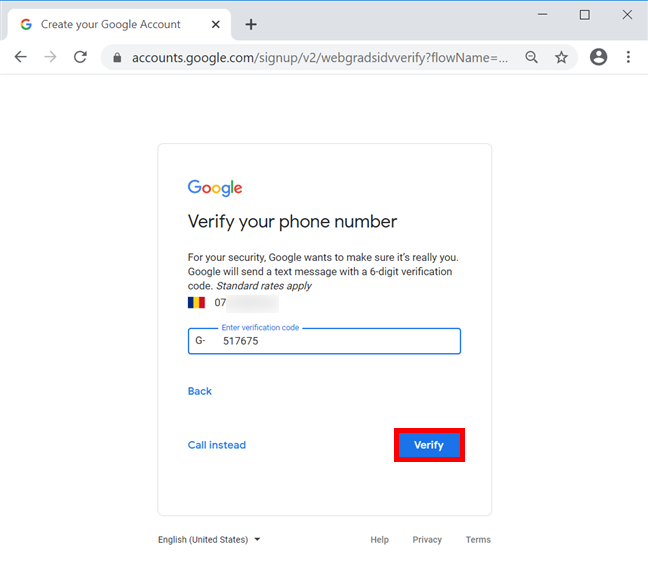
Task: Click the browser back arrow
Action: click(x=20, y=58)
